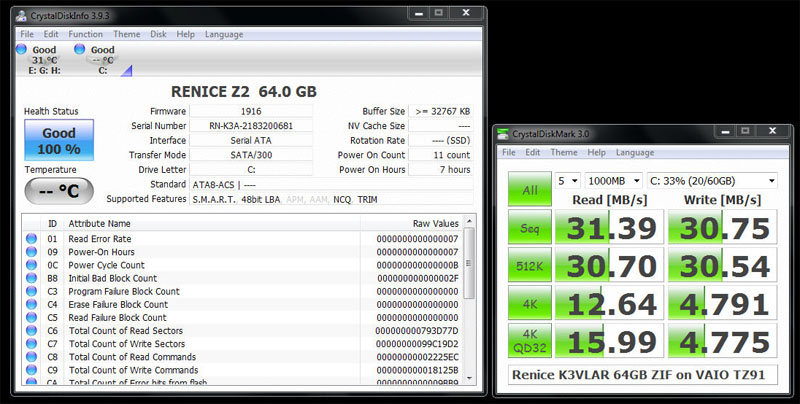Open Theme menu in CrystalDiskInfo
The height and width of the screenshot is (404, 800).
click(127, 34)
